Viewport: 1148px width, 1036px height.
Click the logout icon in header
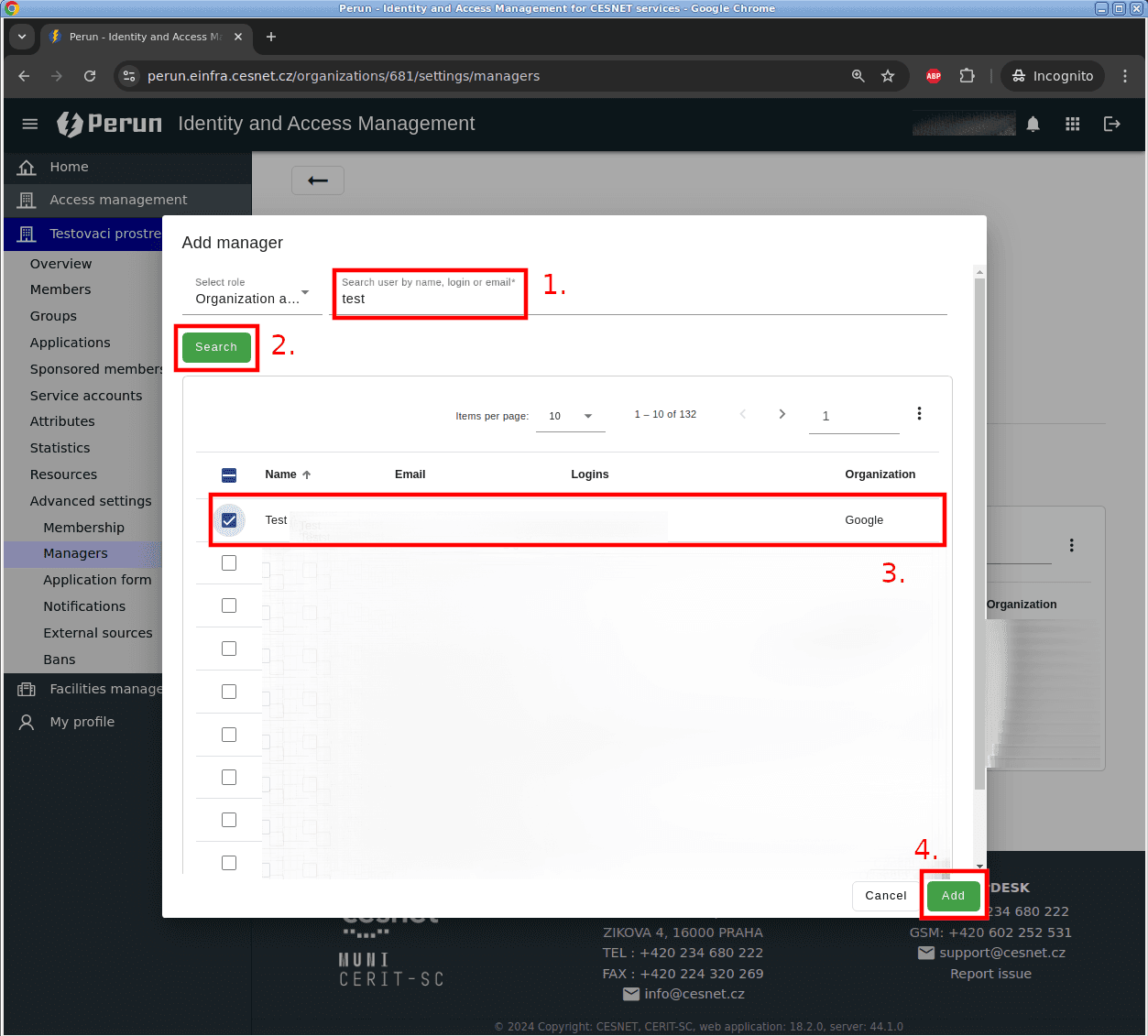(x=1111, y=124)
